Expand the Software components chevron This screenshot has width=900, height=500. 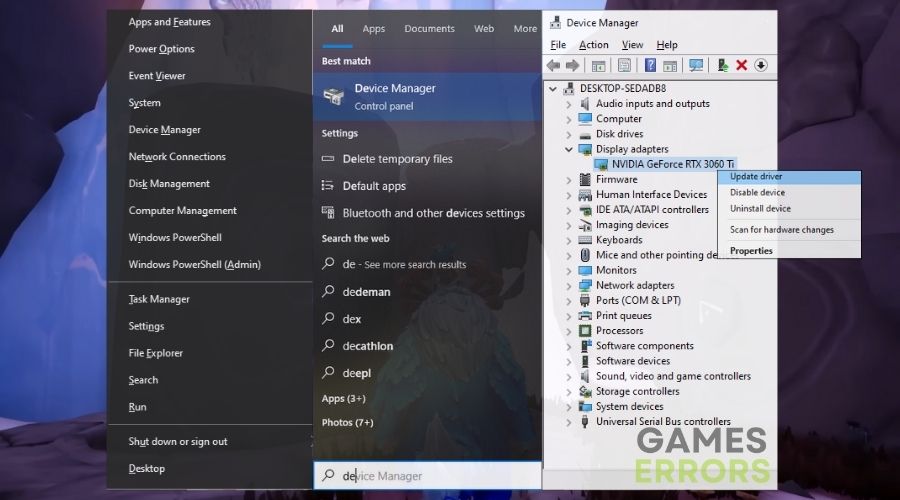tap(569, 346)
